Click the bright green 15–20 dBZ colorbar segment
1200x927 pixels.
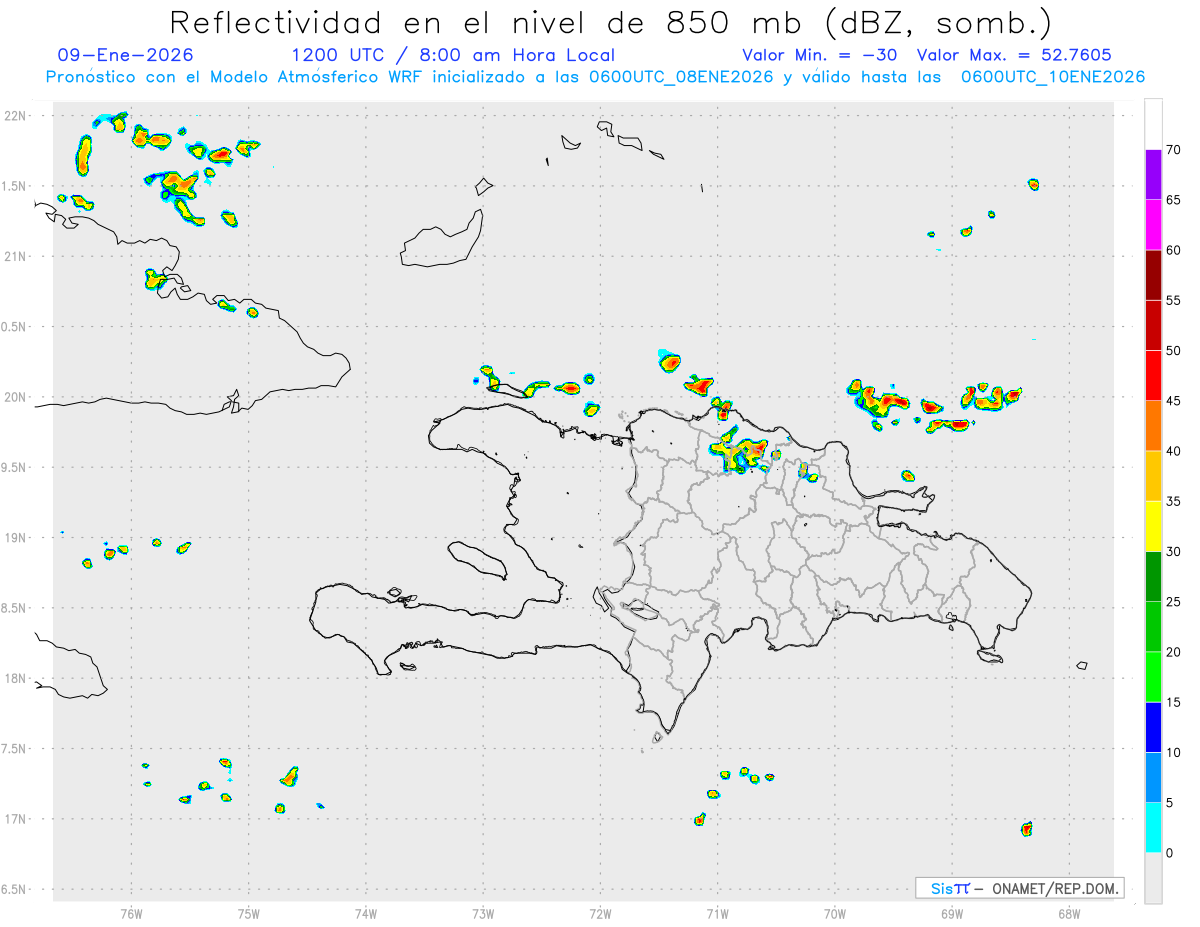pyautogui.click(x=1153, y=677)
